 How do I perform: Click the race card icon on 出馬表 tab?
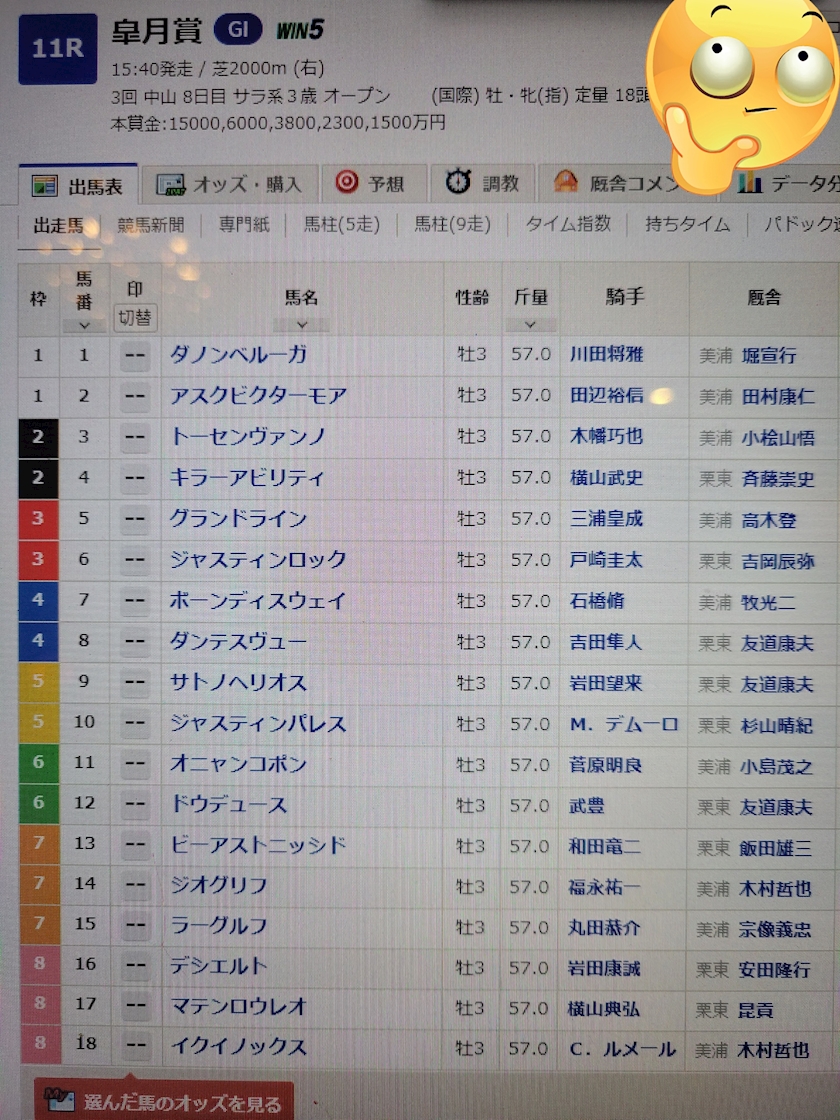point(43,185)
